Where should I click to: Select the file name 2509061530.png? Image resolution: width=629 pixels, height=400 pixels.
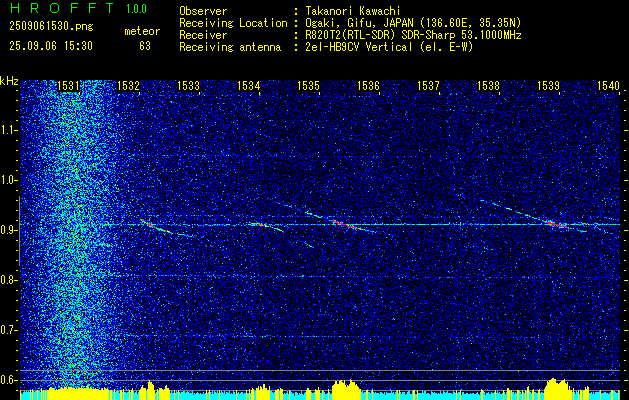(x=51, y=26)
